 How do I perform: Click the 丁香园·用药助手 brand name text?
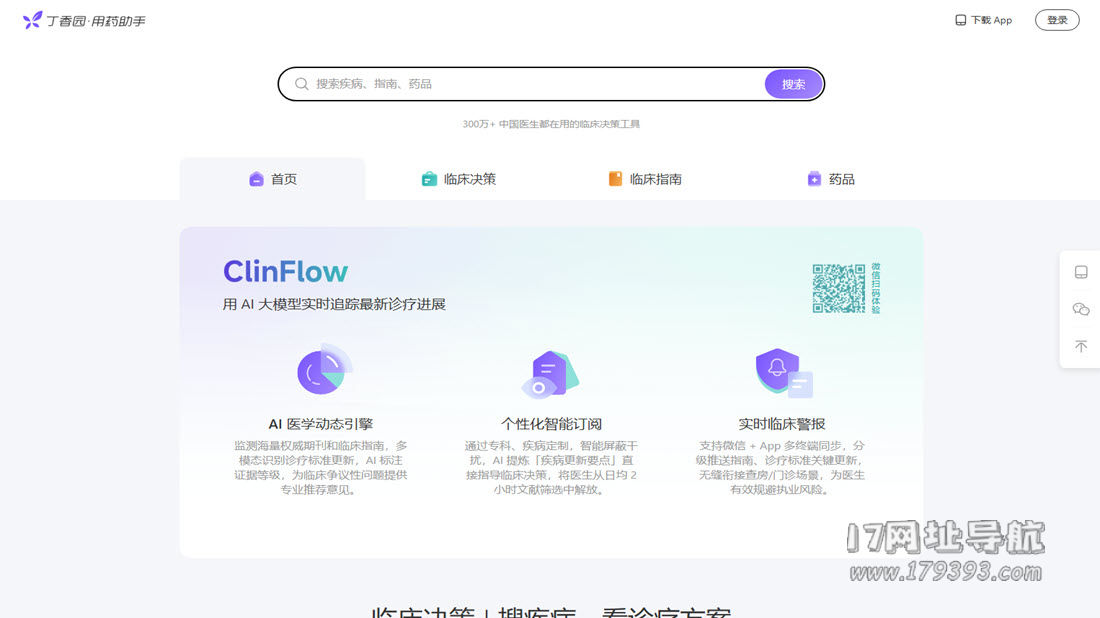[x=96, y=21]
